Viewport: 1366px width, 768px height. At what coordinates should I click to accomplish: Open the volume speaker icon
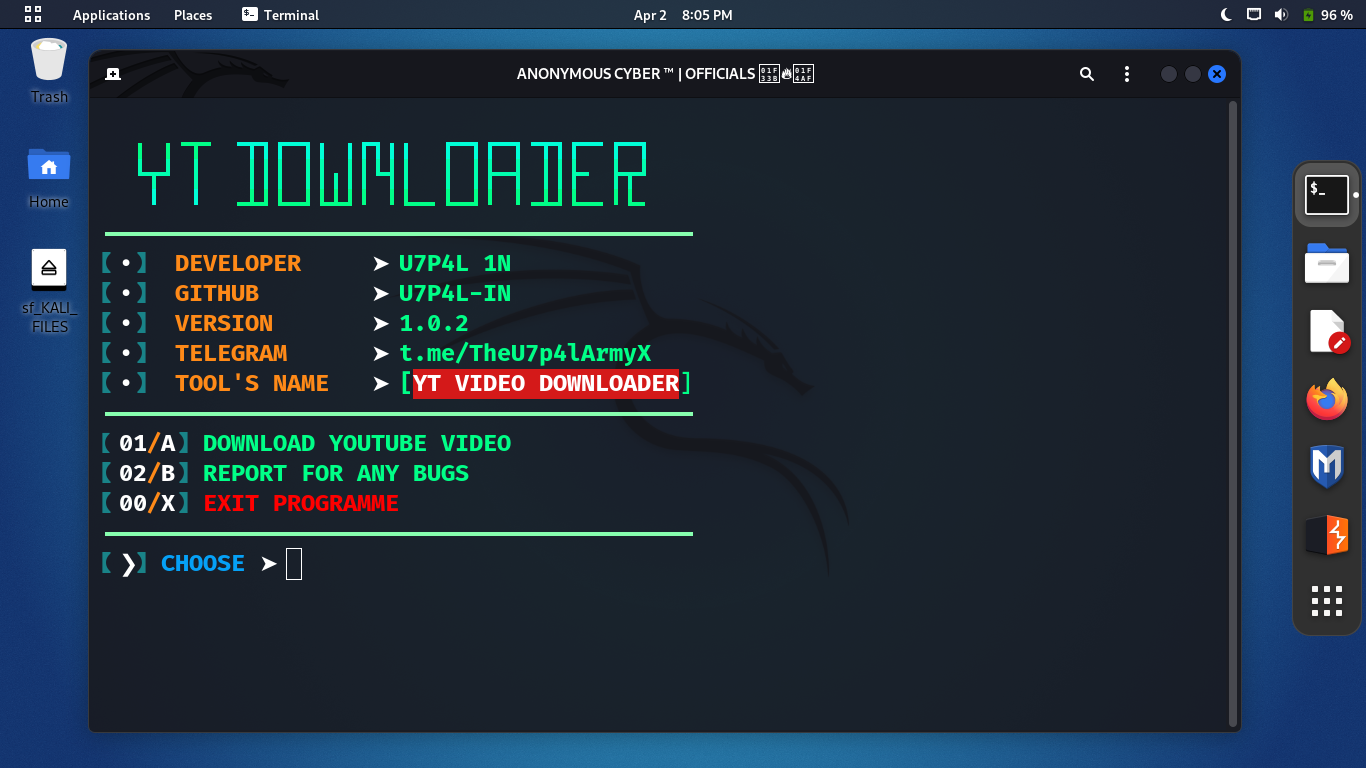pos(1281,15)
